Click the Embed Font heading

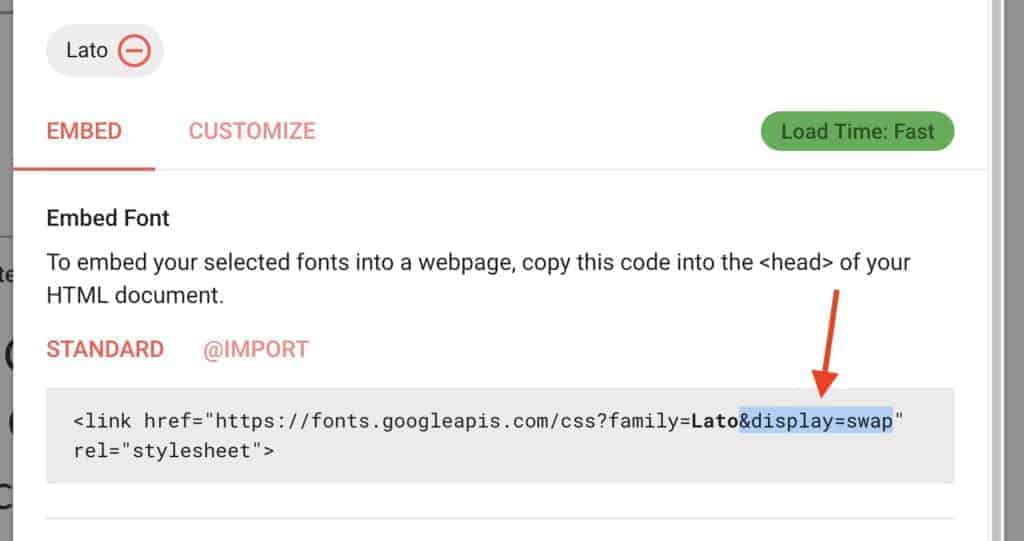pyautogui.click(x=108, y=218)
